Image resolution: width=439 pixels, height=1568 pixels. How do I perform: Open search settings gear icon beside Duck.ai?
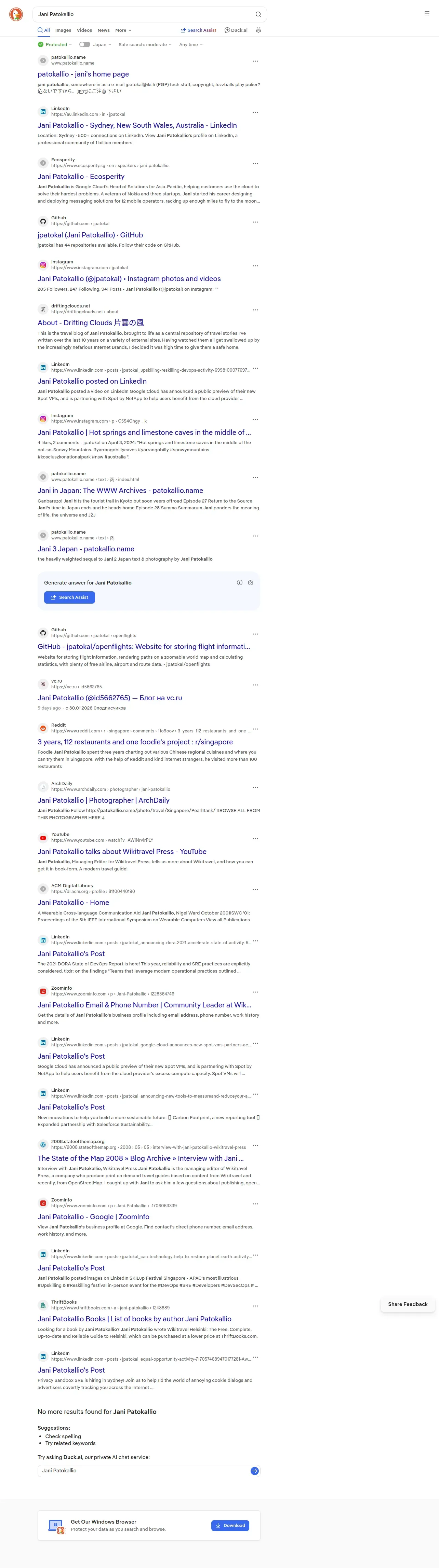point(258,30)
